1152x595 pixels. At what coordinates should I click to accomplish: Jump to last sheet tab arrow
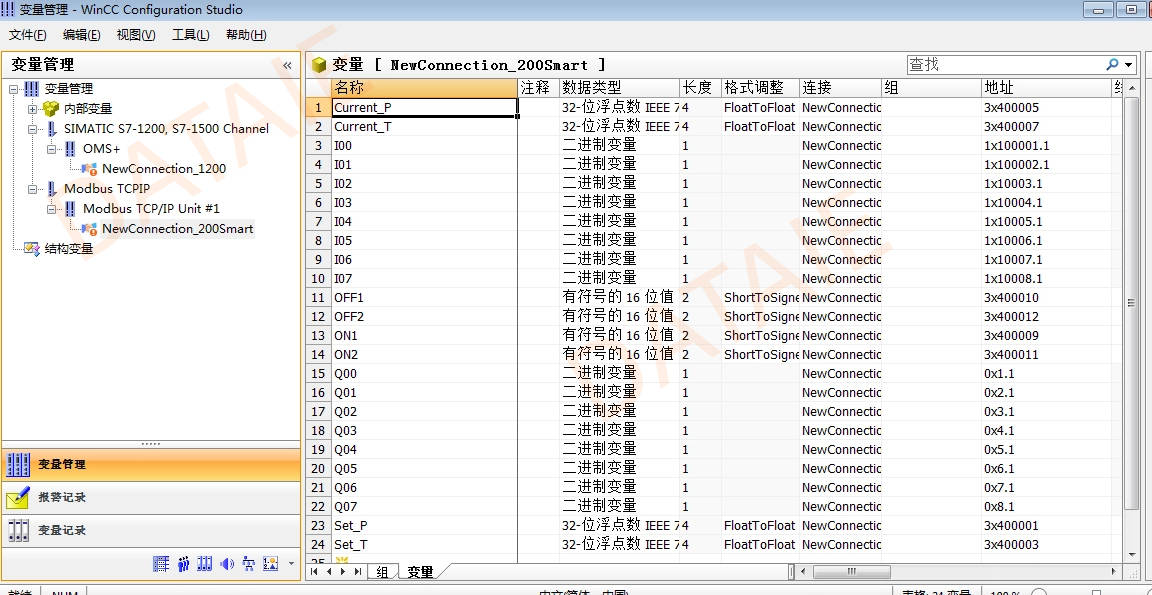(x=357, y=571)
